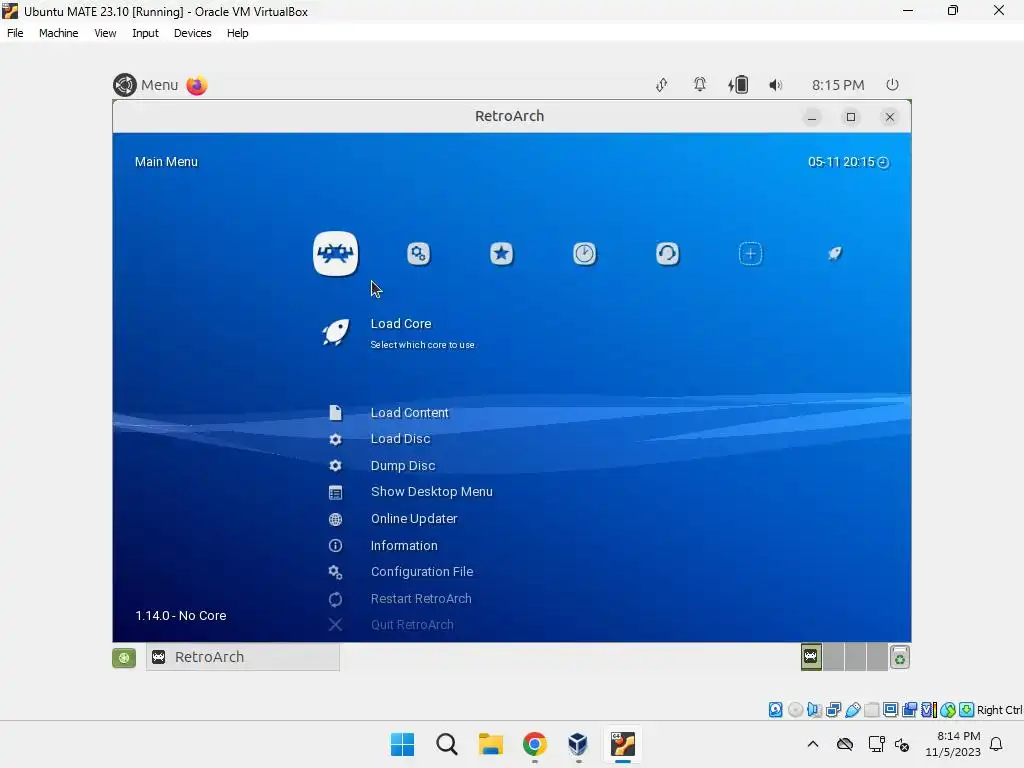The height and width of the screenshot is (768, 1024).
Task: Click the 05-11 20:15 RetroArch clock
Action: [848, 162]
